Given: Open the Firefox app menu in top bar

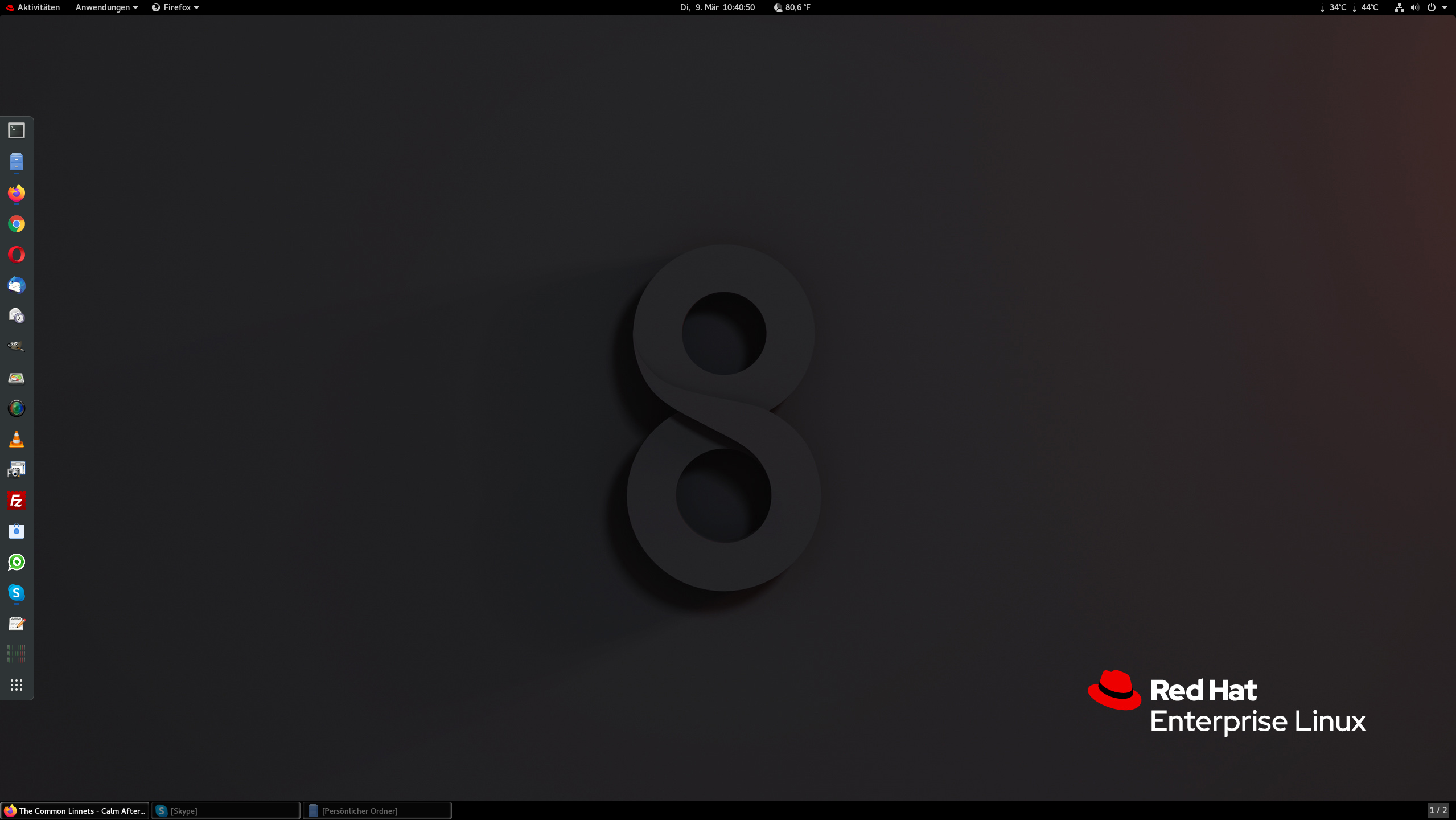Looking at the screenshot, I should pos(175,7).
